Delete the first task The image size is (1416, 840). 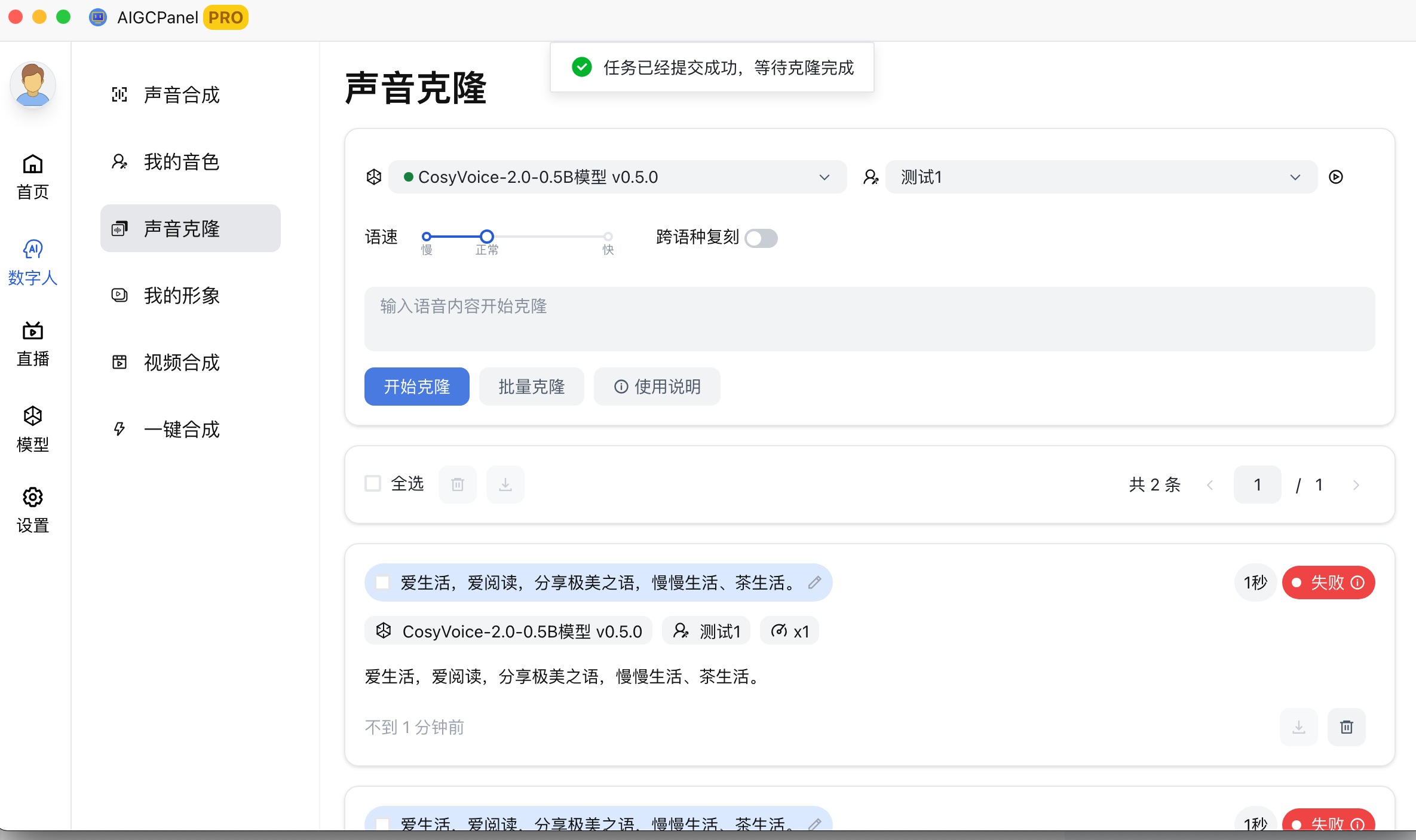point(1347,727)
